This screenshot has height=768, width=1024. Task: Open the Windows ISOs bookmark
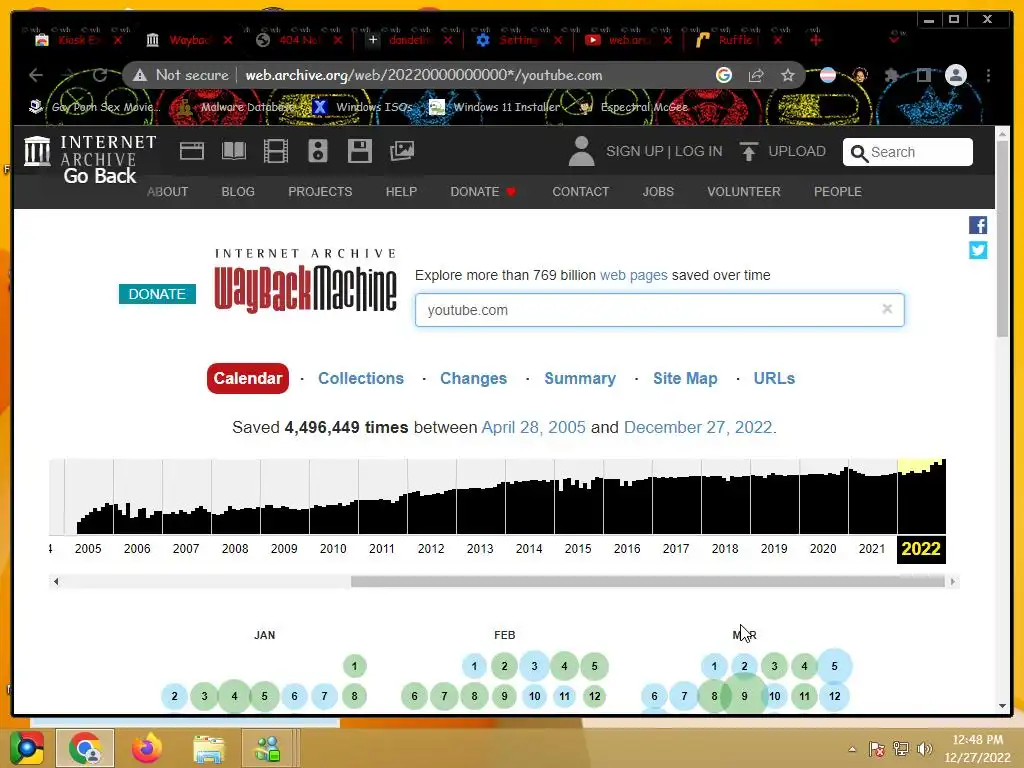pos(363,107)
